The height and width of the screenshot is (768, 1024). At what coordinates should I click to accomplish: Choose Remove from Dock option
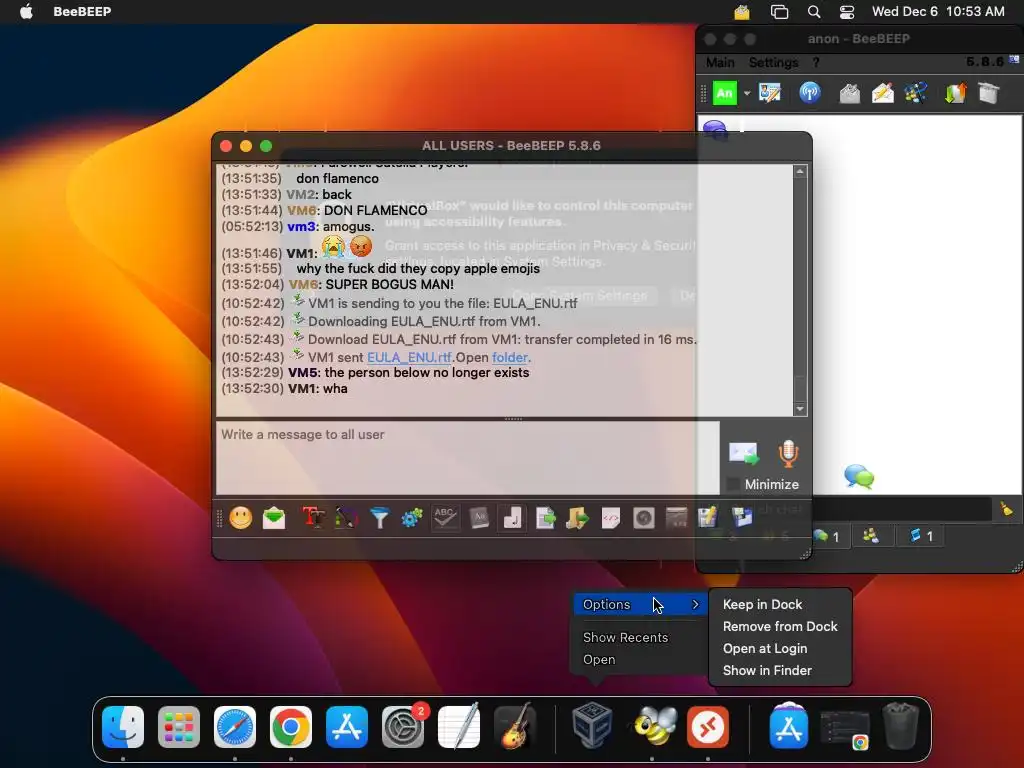coord(780,627)
